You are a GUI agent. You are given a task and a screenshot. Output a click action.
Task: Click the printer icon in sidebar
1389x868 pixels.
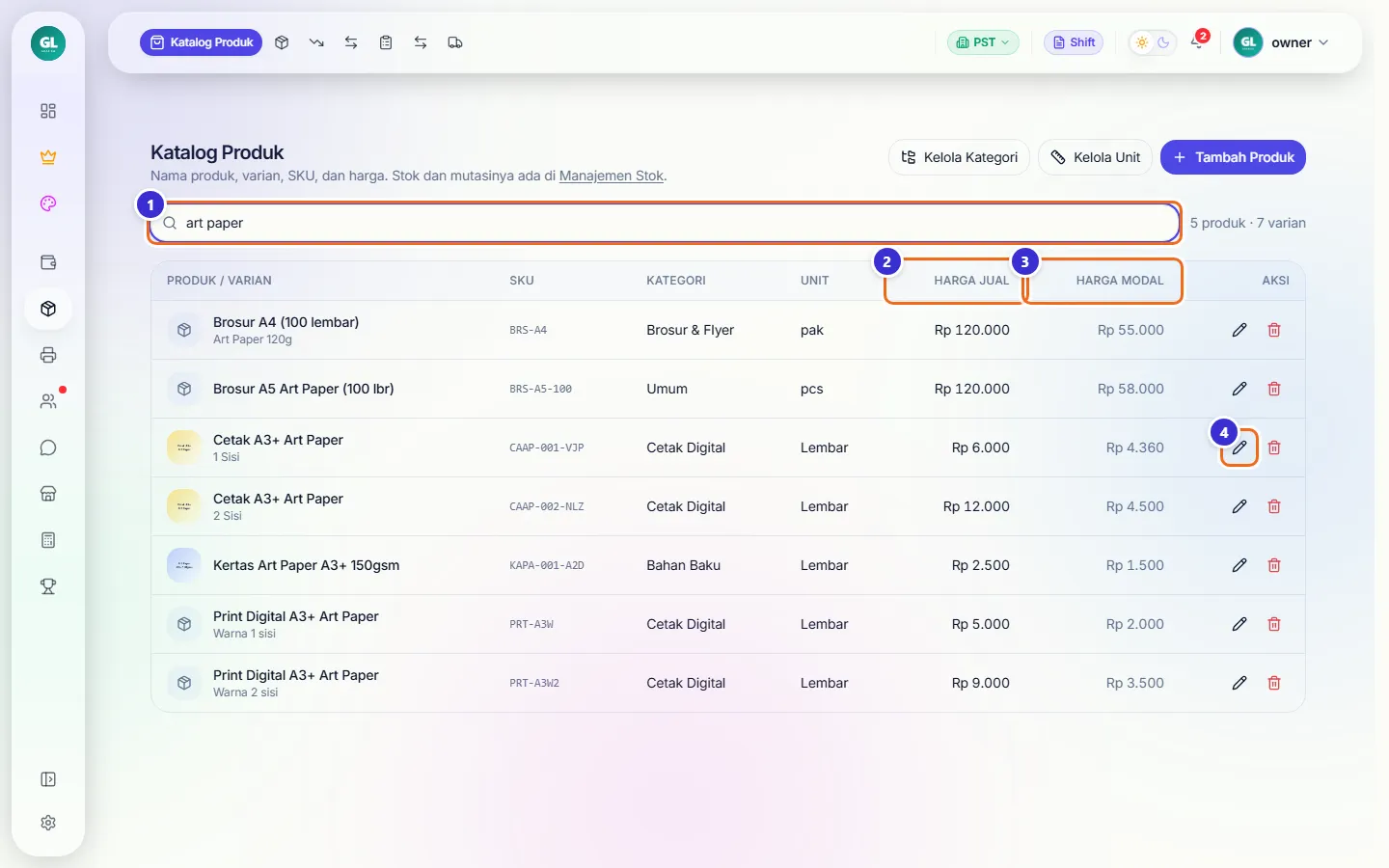click(48, 355)
